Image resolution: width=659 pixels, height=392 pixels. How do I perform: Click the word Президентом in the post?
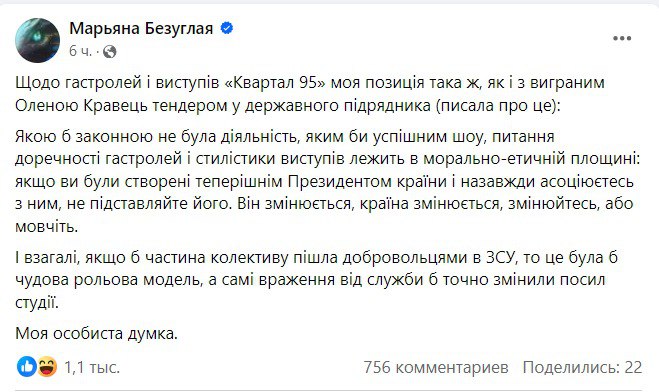point(345,182)
